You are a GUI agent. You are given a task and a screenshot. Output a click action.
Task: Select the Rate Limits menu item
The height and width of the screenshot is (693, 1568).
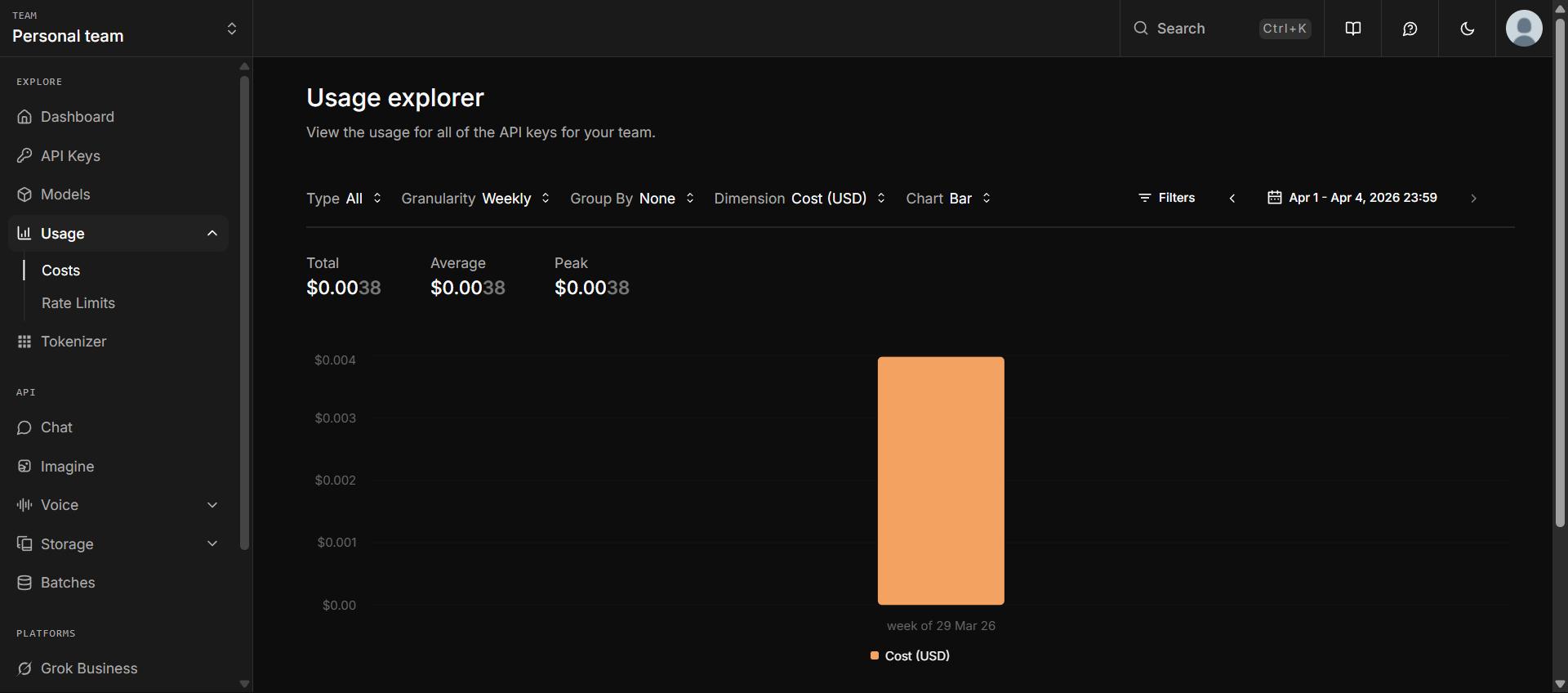coord(78,303)
